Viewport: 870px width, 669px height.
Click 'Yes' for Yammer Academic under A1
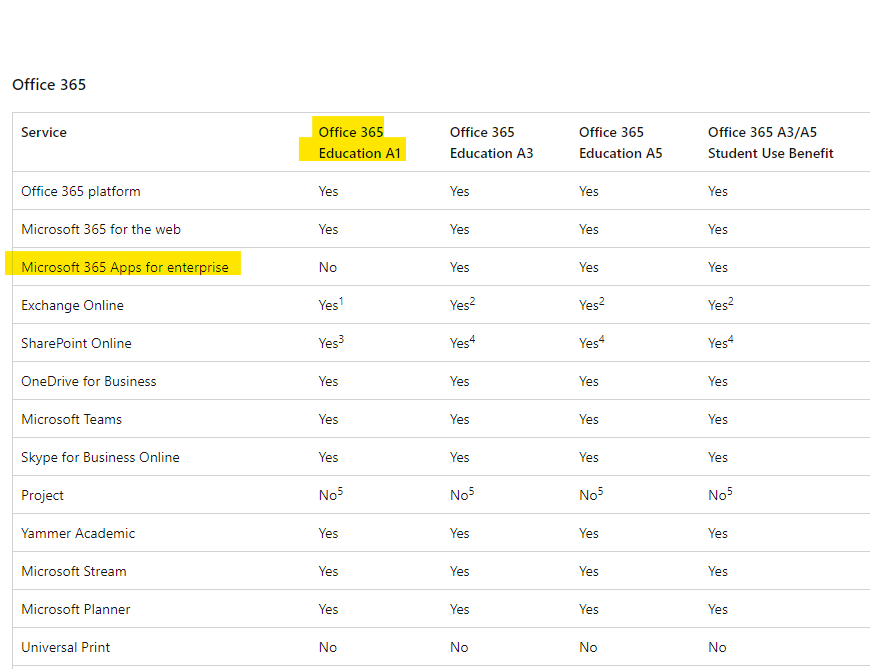pos(328,533)
